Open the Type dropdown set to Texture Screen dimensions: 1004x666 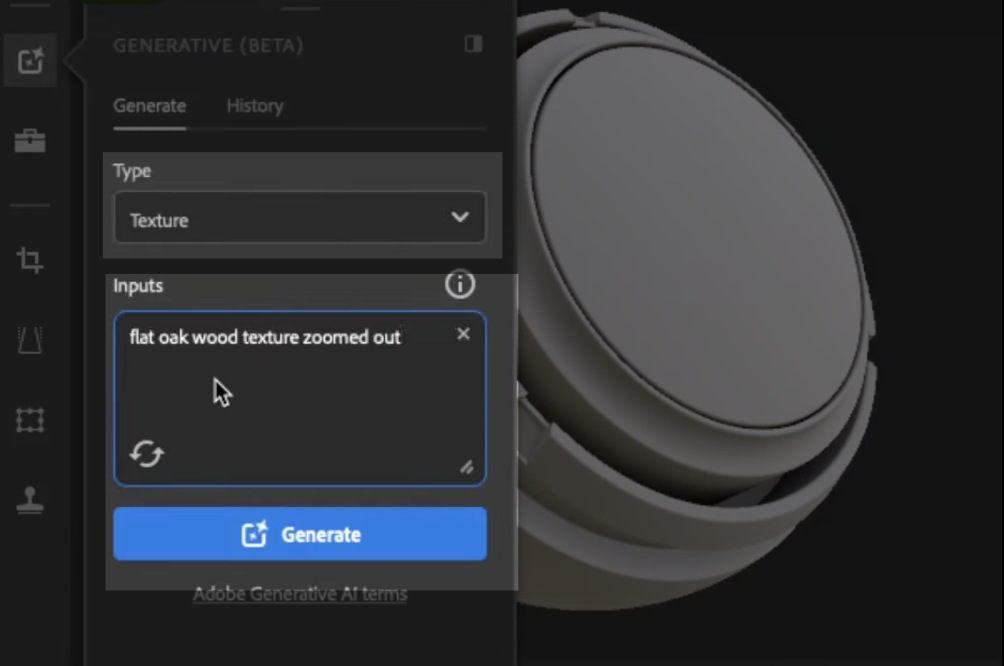point(299,219)
